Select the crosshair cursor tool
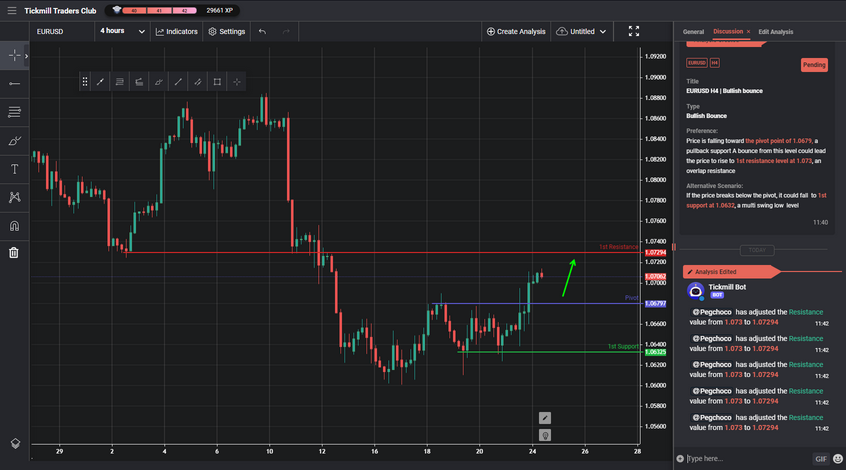 tap(15, 56)
